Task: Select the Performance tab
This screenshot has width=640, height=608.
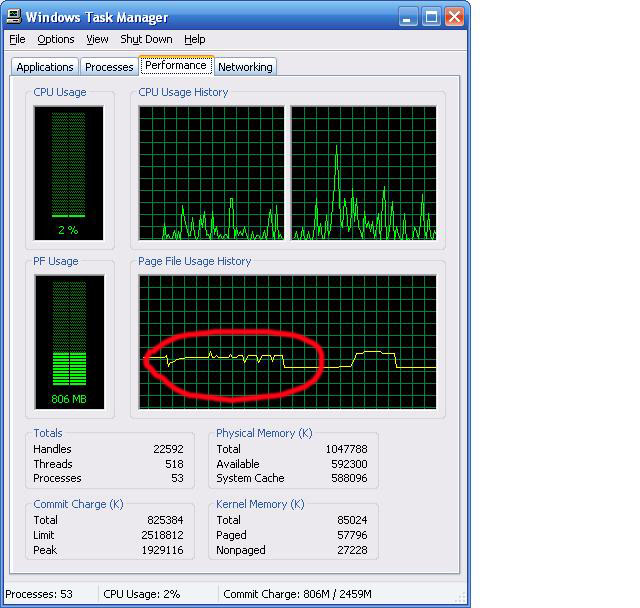Action: pos(176,65)
